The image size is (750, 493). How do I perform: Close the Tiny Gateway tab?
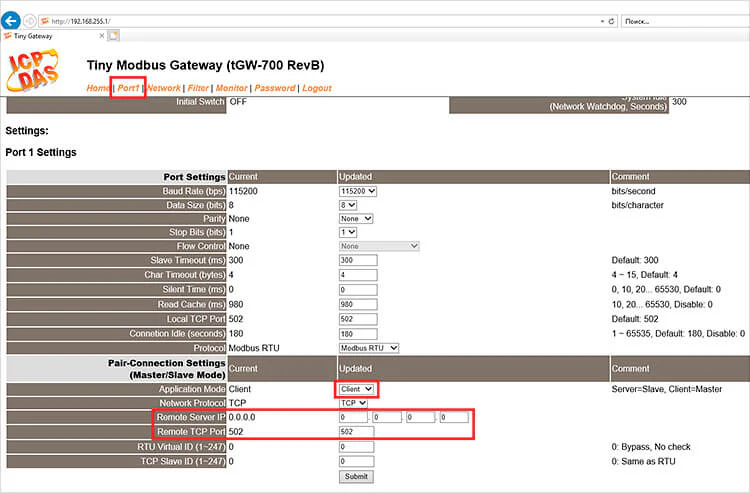click(101, 36)
